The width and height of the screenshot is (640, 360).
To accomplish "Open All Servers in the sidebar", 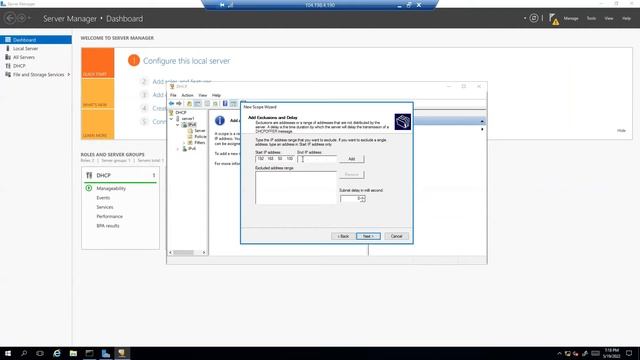I will point(24,57).
